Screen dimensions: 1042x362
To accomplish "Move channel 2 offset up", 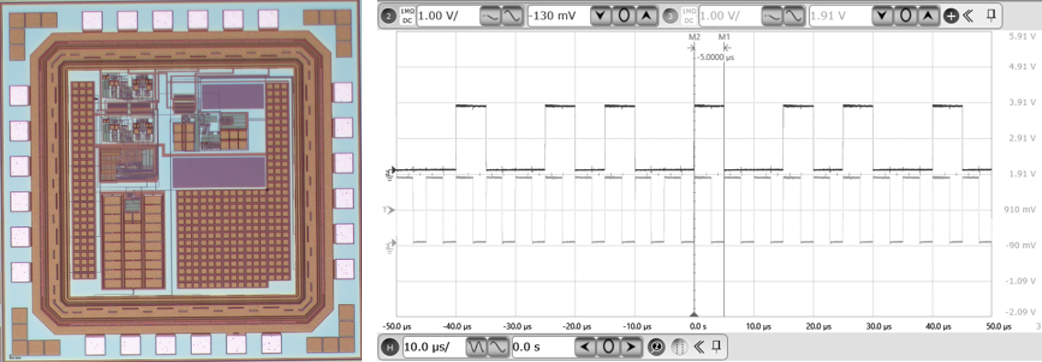I will pyautogui.click(x=646, y=16).
